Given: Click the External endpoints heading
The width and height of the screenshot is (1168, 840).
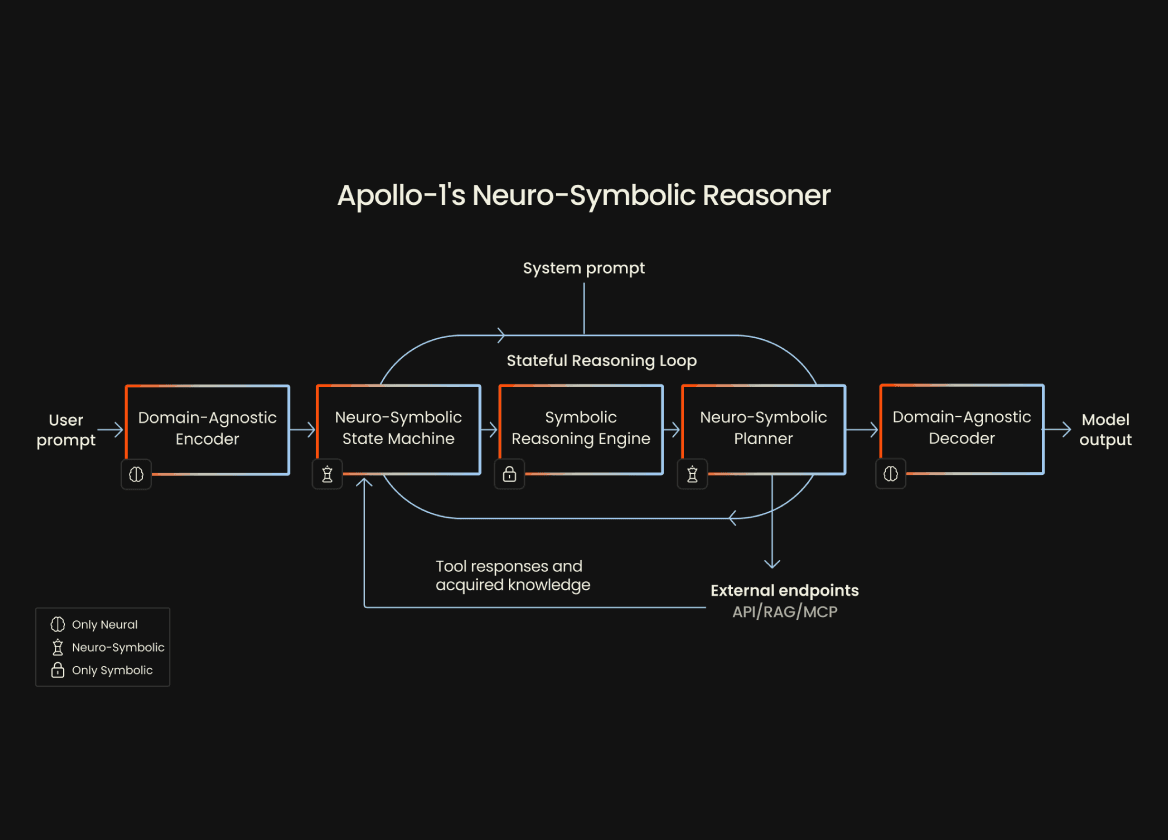Looking at the screenshot, I should [x=784, y=591].
